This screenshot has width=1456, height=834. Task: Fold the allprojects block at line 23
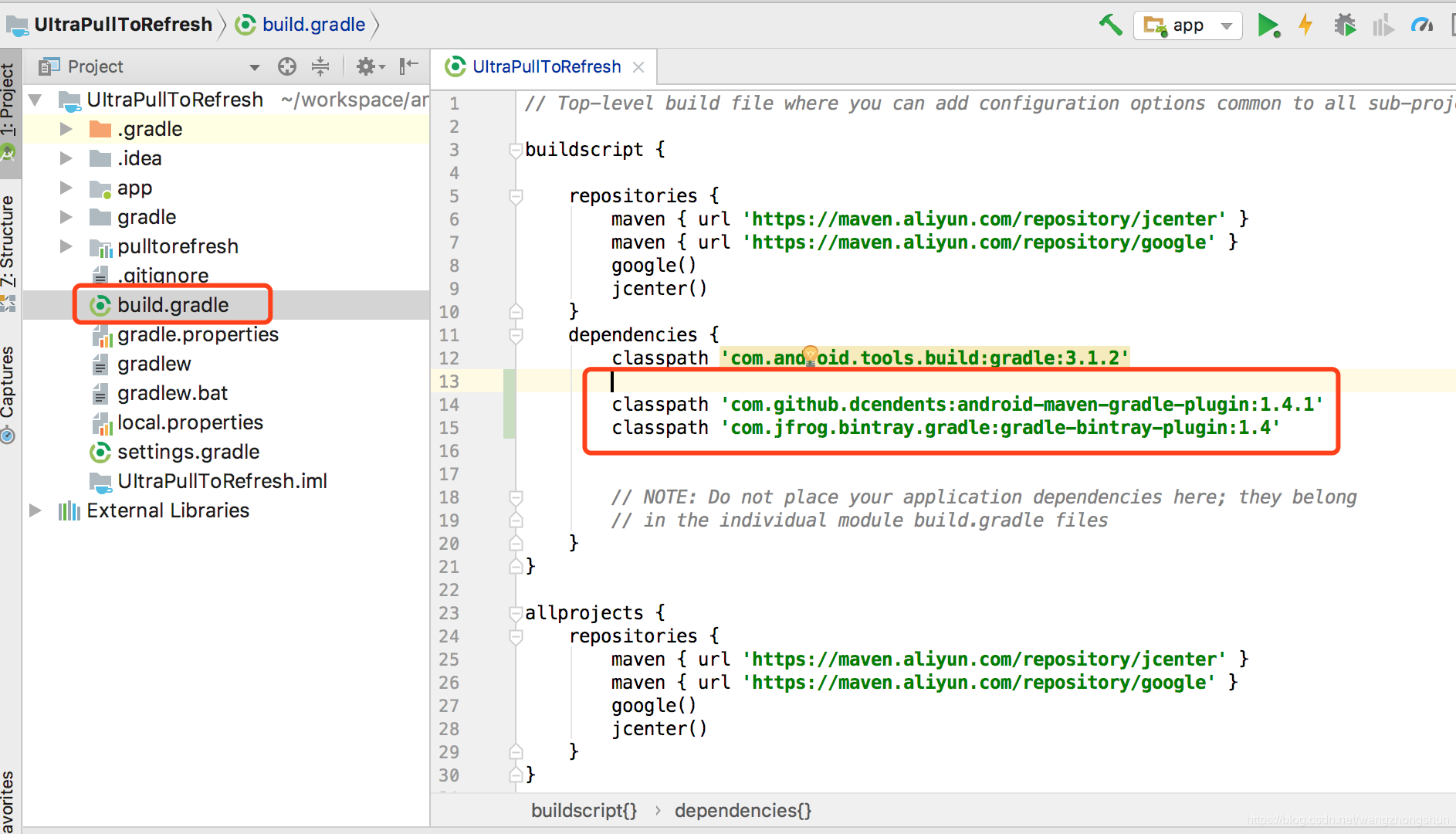point(516,613)
